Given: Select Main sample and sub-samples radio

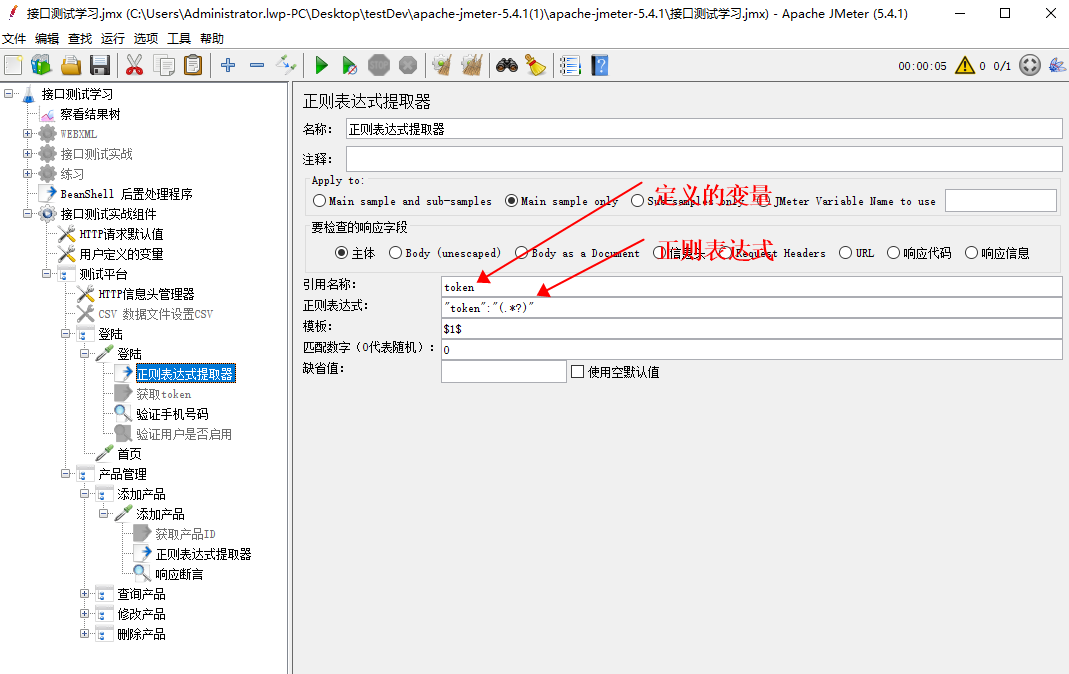Looking at the screenshot, I should click(x=319, y=200).
